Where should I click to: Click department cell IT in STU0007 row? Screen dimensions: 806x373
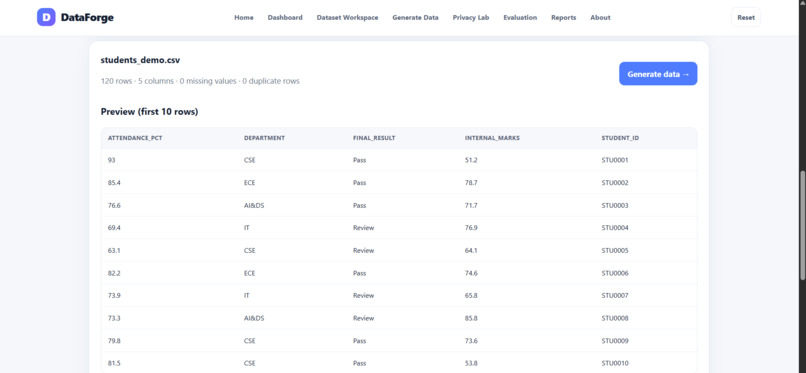247,296
